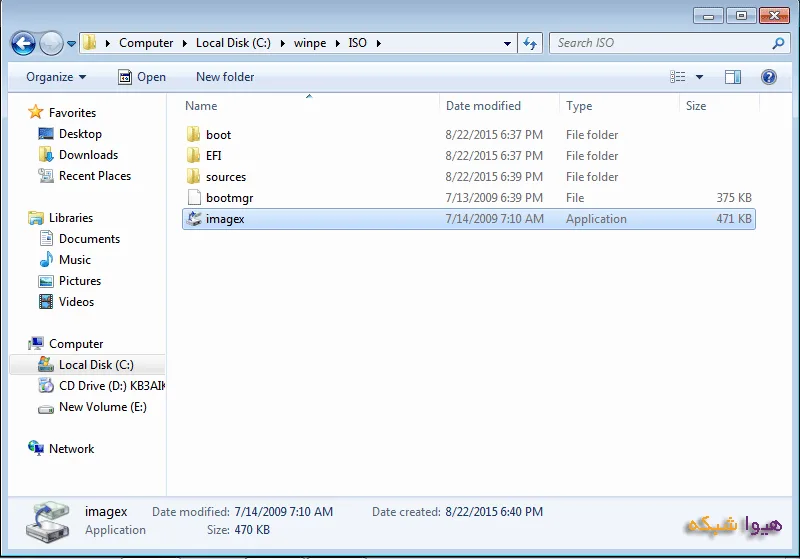Click Favorites in the navigation pane
800x559 pixels.
tap(72, 113)
